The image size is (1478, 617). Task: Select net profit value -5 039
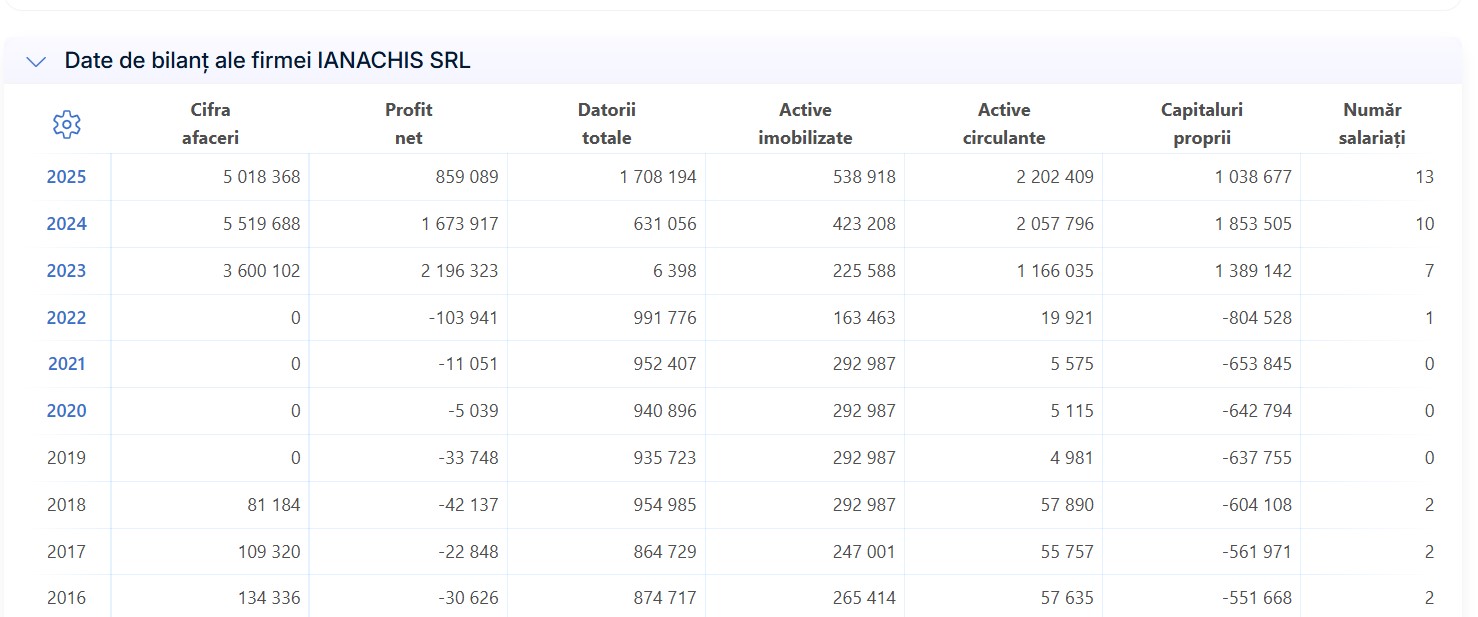pos(472,411)
